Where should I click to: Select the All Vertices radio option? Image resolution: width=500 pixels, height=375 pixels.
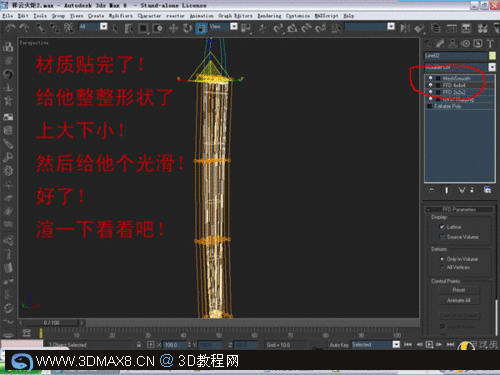point(442,267)
